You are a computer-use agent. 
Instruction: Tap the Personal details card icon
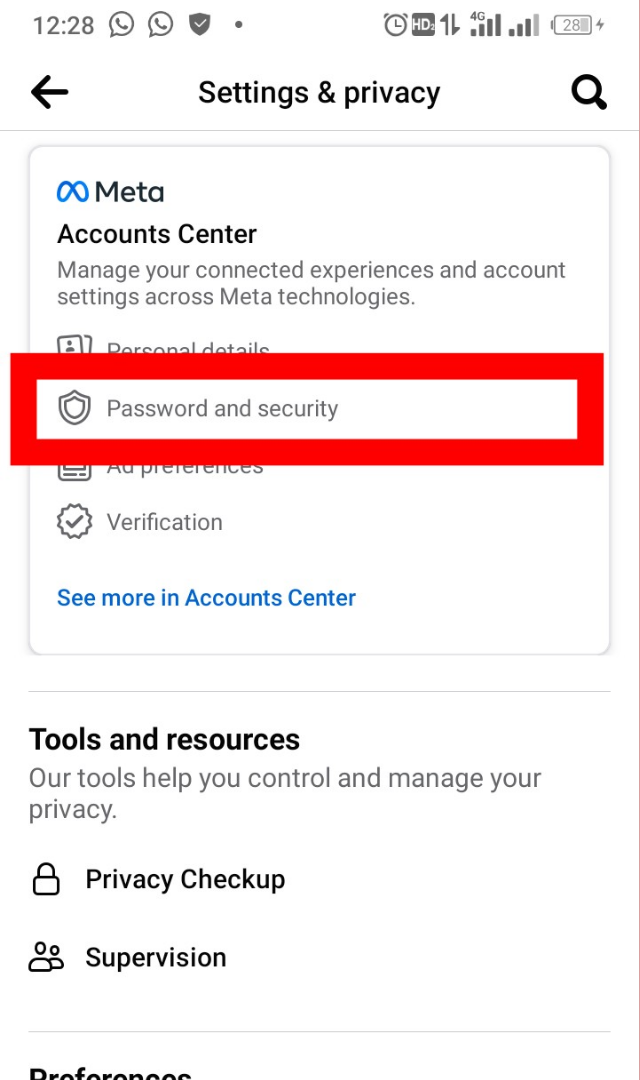click(74, 347)
